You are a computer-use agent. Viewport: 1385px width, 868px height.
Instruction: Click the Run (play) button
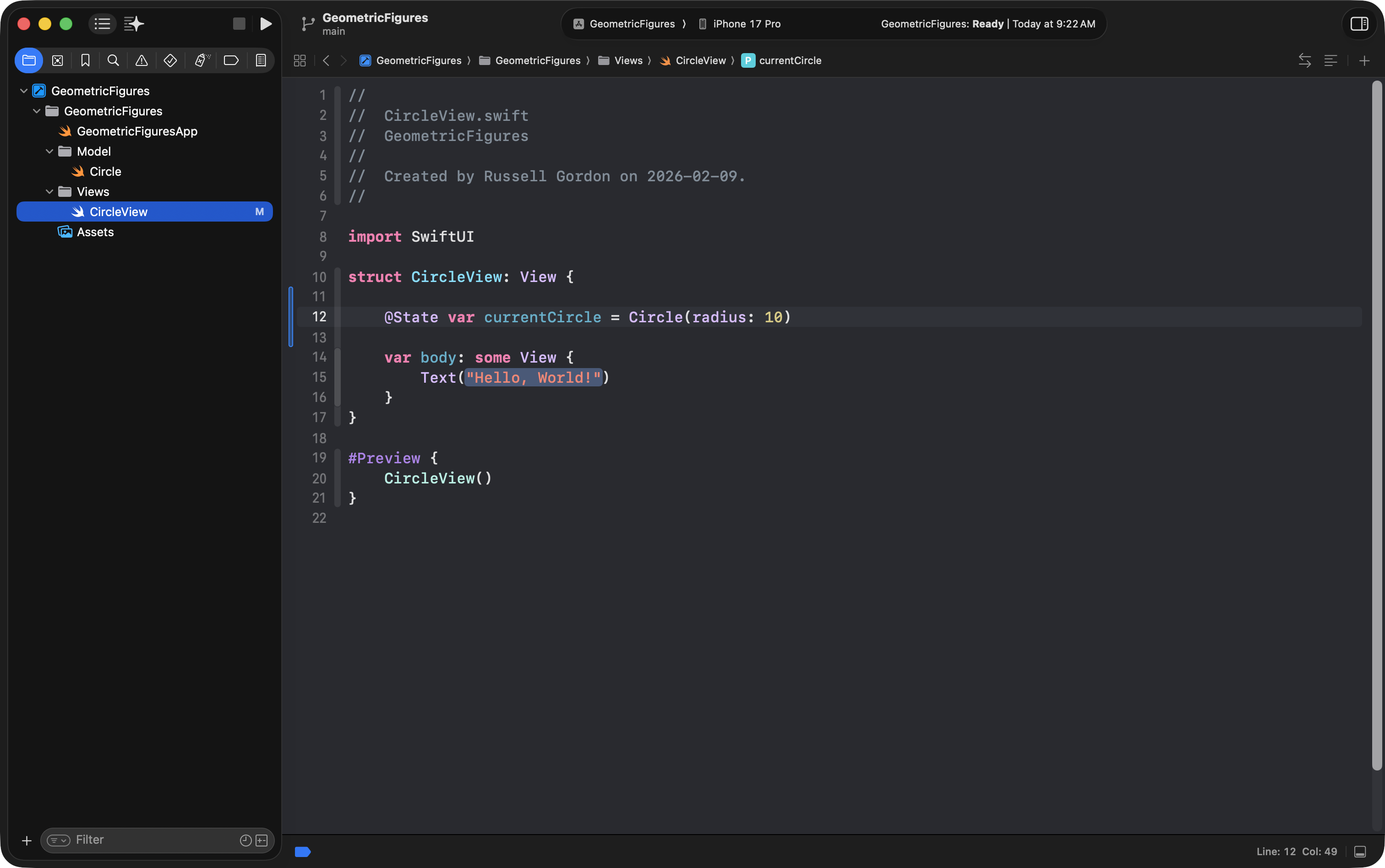point(265,23)
